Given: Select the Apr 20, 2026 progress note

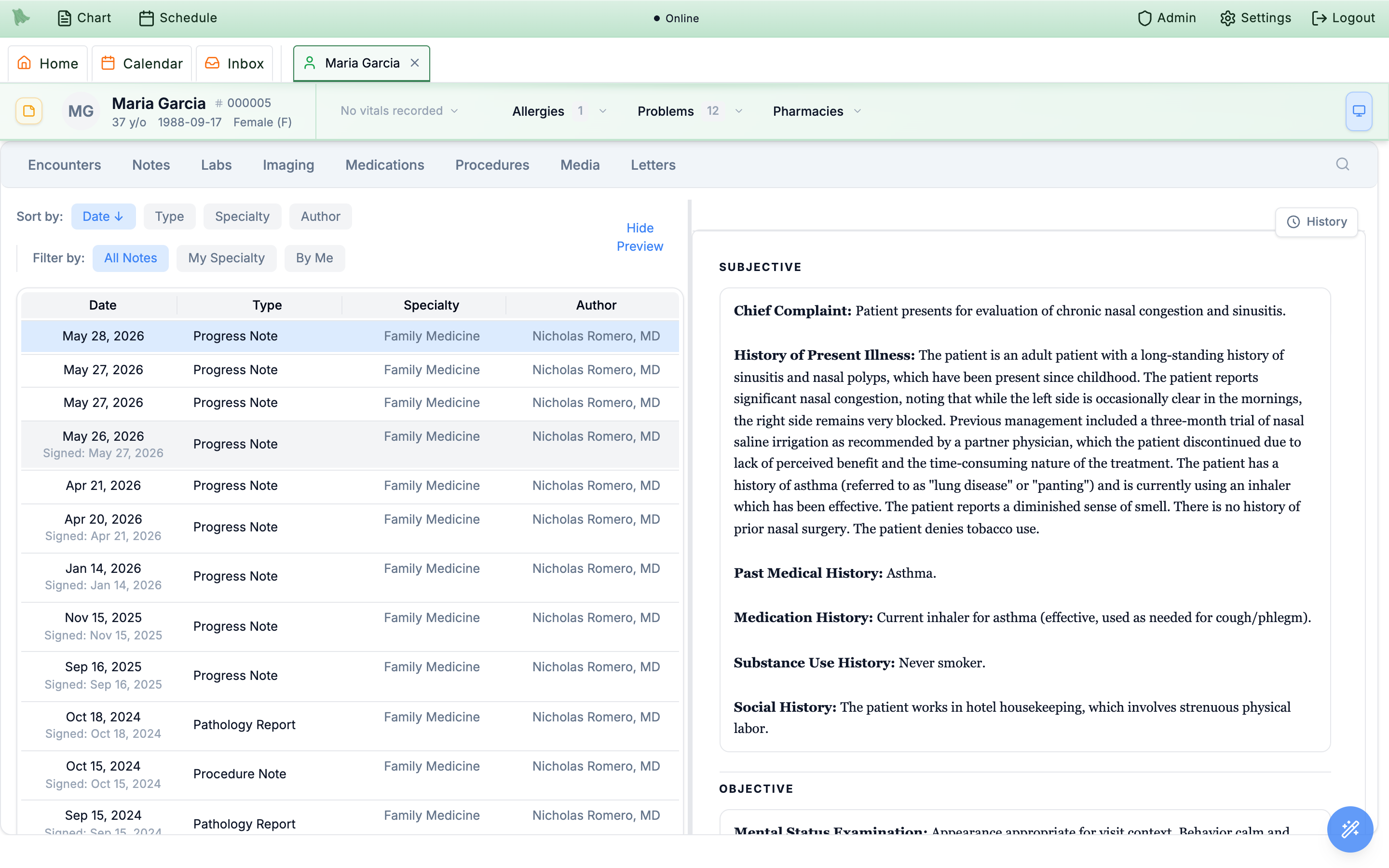Looking at the screenshot, I should [350, 527].
